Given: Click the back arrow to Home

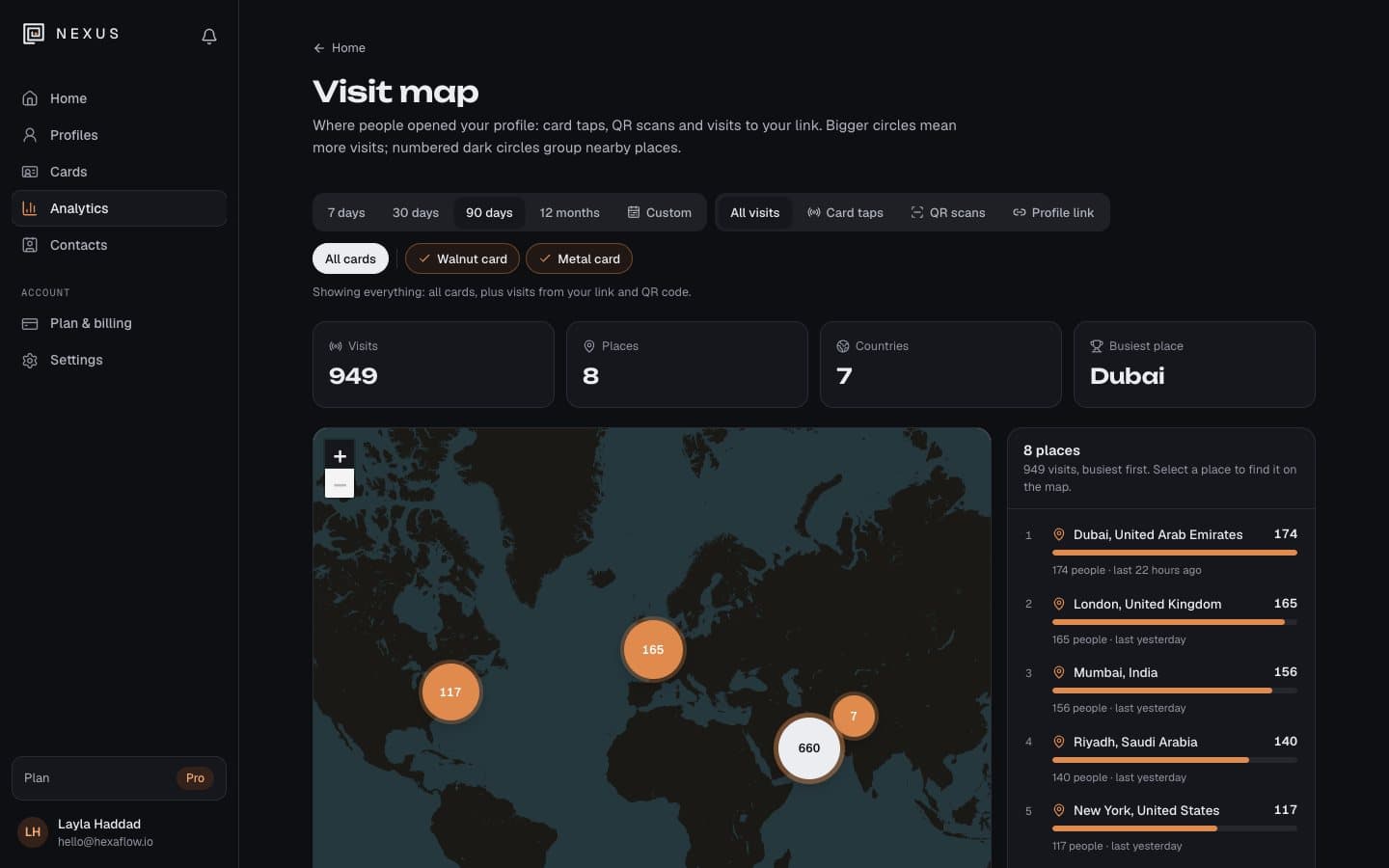Looking at the screenshot, I should [318, 47].
